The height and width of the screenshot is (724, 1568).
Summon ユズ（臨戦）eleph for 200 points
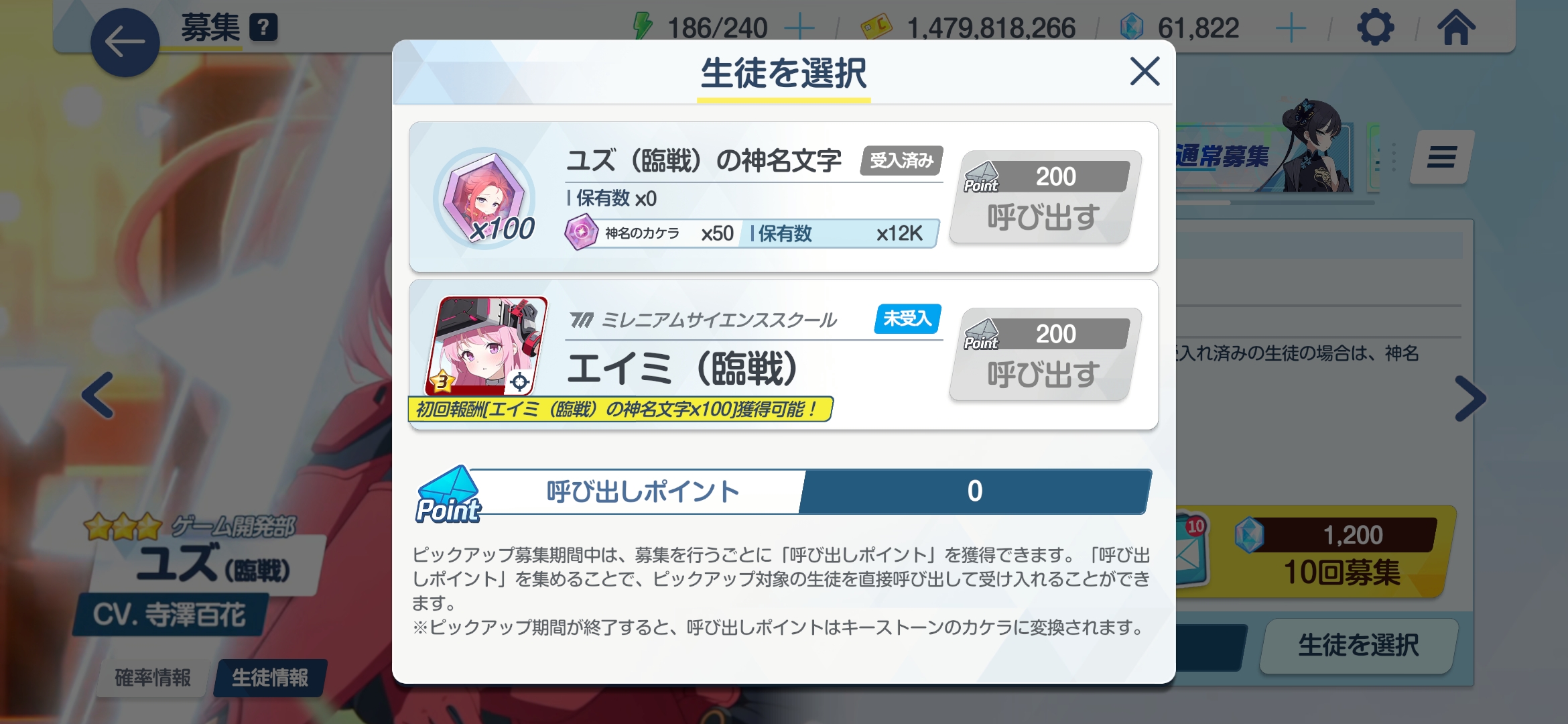[x=1045, y=198]
